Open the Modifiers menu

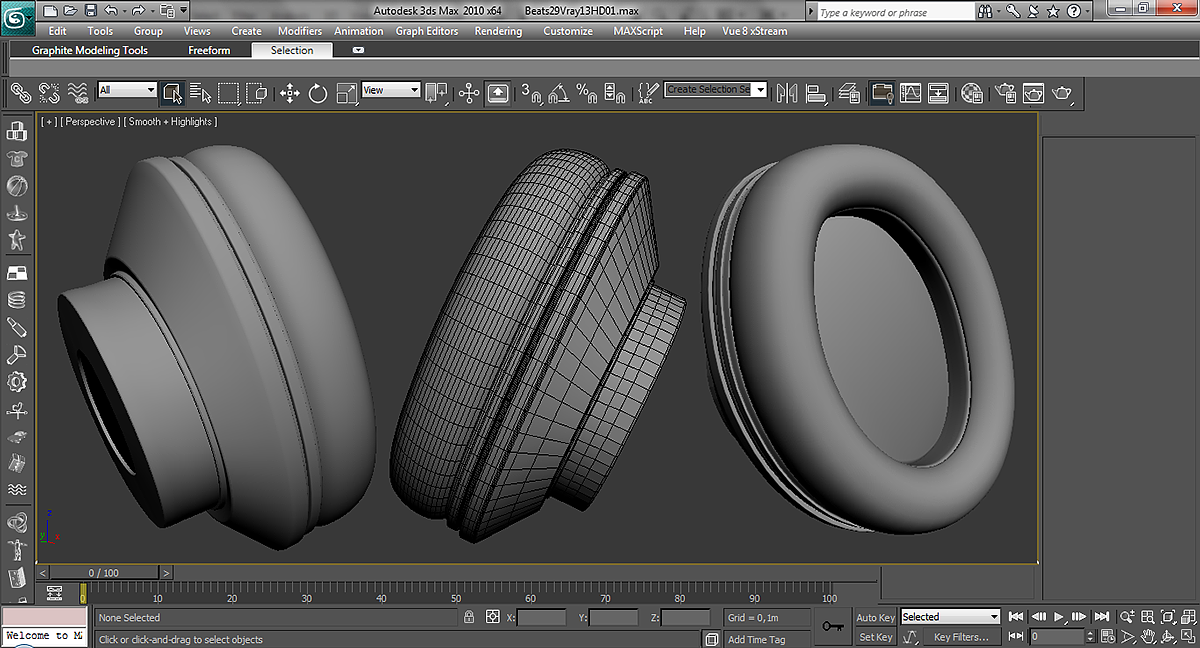click(x=299, y=31)
